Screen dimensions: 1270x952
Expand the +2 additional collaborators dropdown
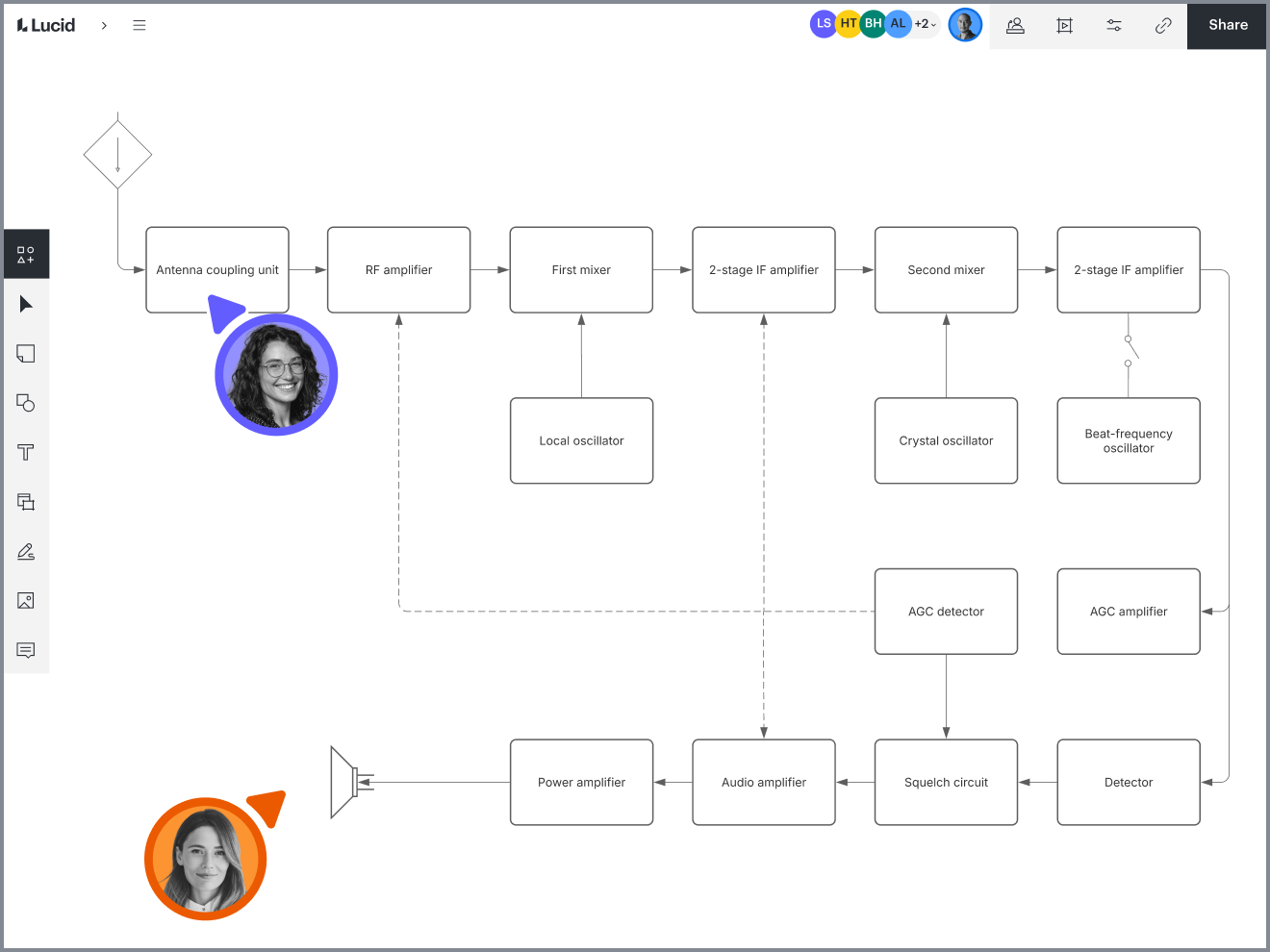925,24
